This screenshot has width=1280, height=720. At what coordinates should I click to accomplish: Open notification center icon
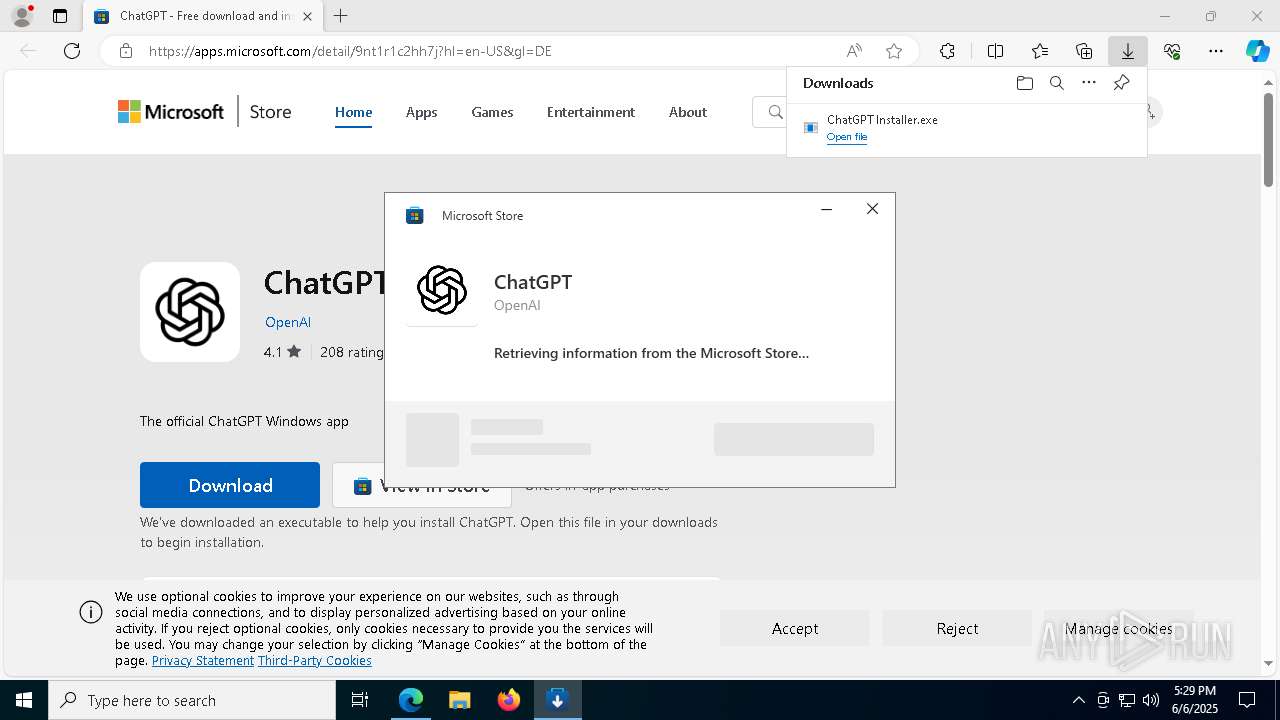coord(1247,700)
